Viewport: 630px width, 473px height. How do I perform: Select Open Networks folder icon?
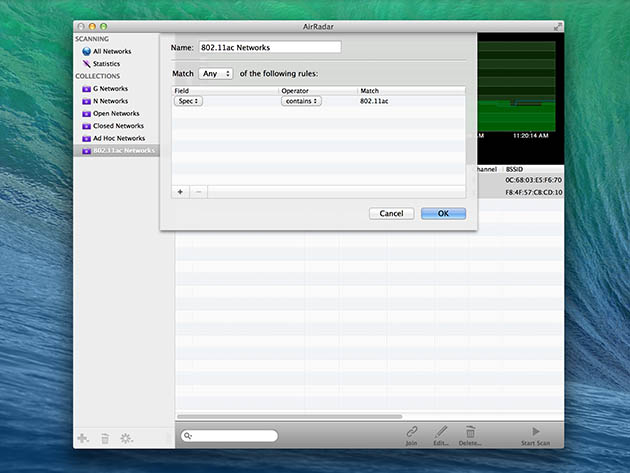tap(86, 114)
